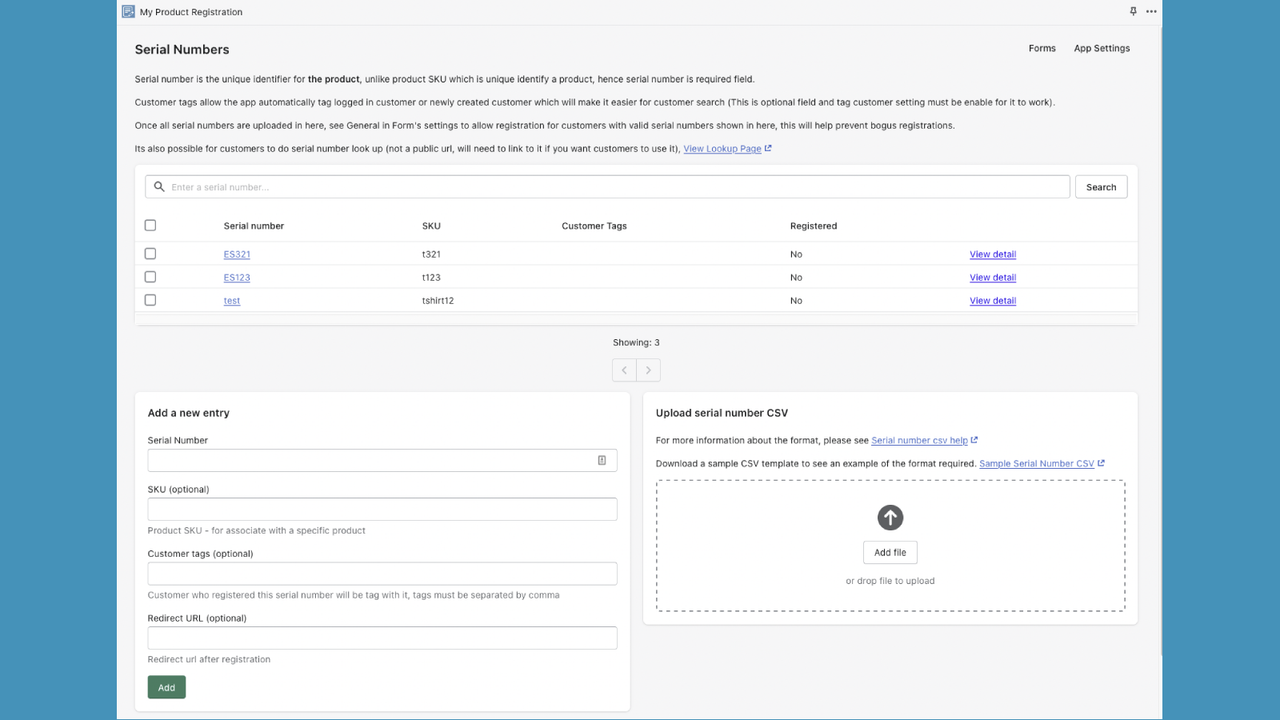Image resolution: width=1280 pixels, height=720 pixels.
Task: Click the Showing: 3 count text
Action: click(636, 342)
